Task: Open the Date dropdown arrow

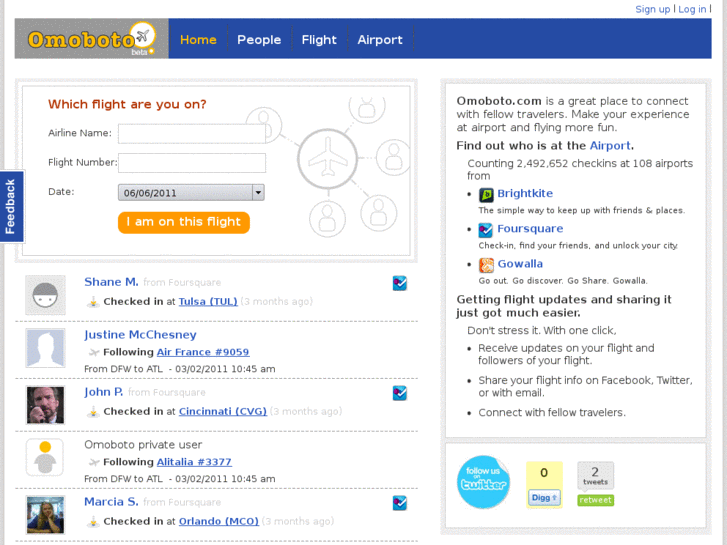Action: click(258, 192)
